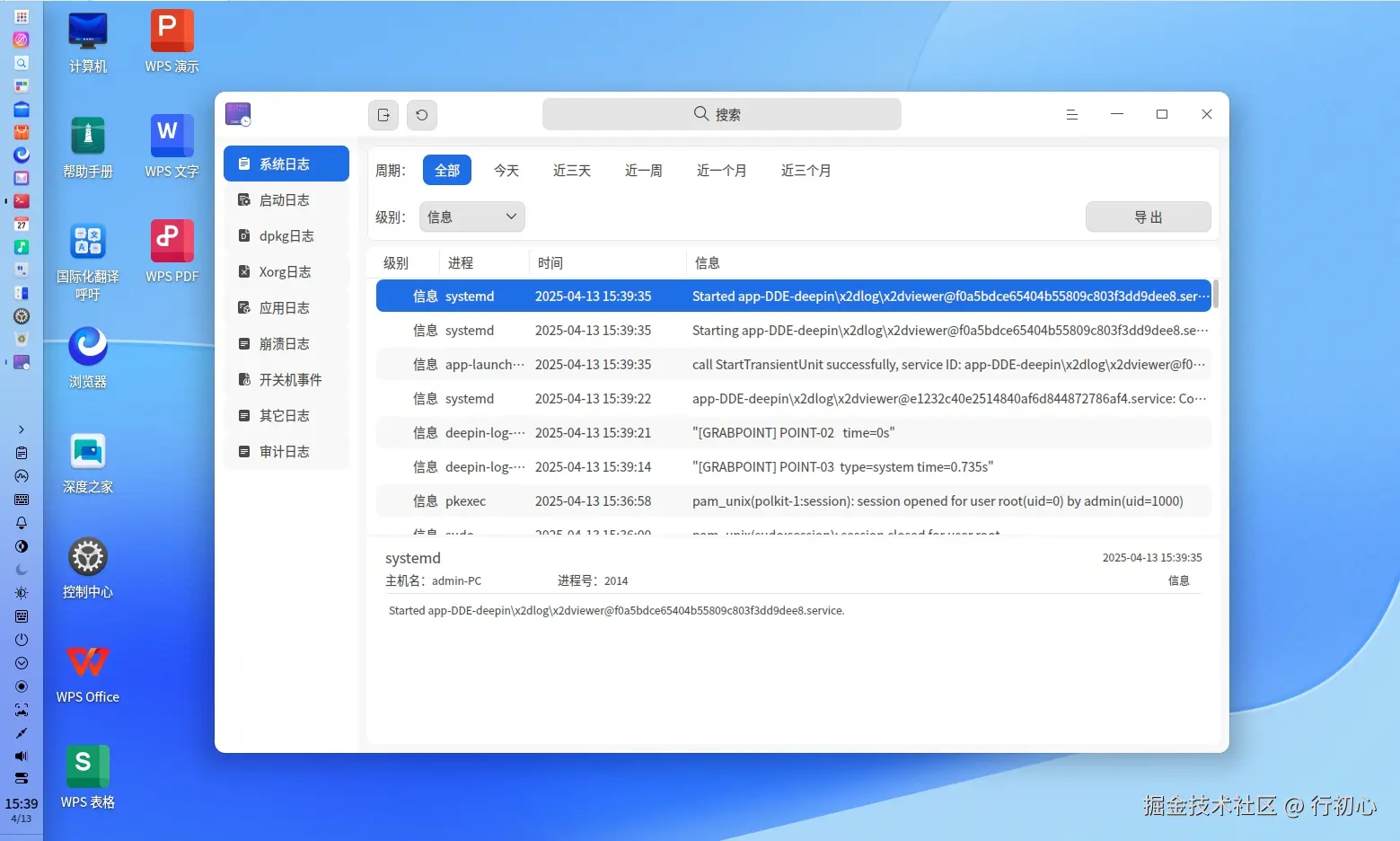The height and width of the screenshot is (841, 1400).
Task: Click the clipboard tray icon
Action: point(22,453)
